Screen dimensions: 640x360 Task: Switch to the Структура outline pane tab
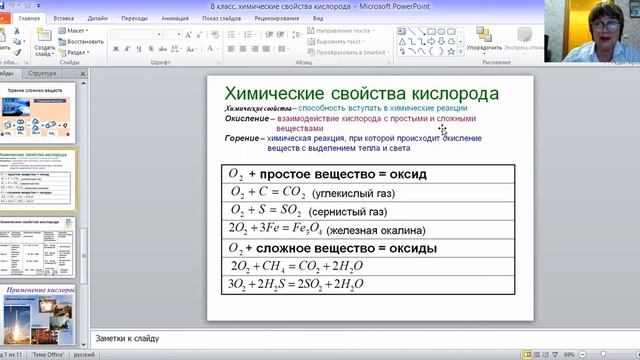click(x=42, y=73)
